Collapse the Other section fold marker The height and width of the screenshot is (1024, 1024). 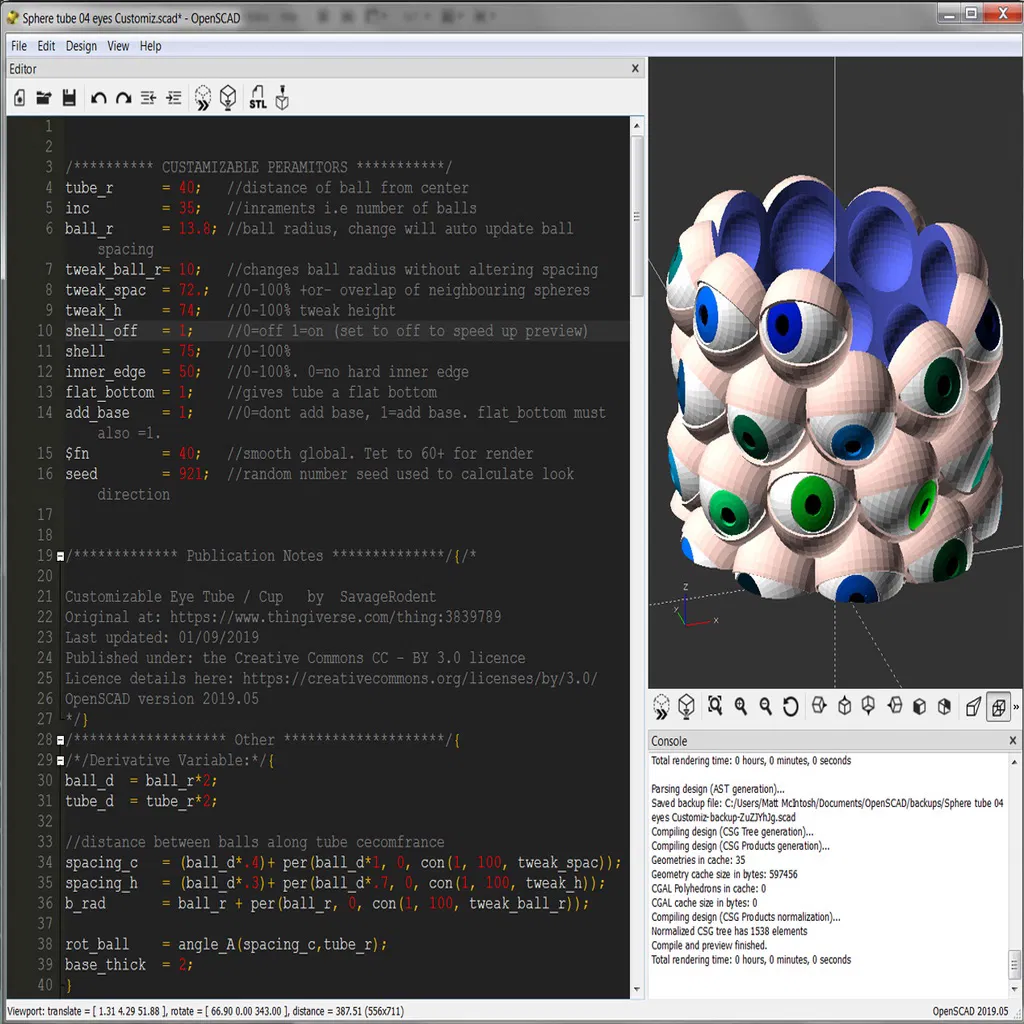click(x=60, y=741)
